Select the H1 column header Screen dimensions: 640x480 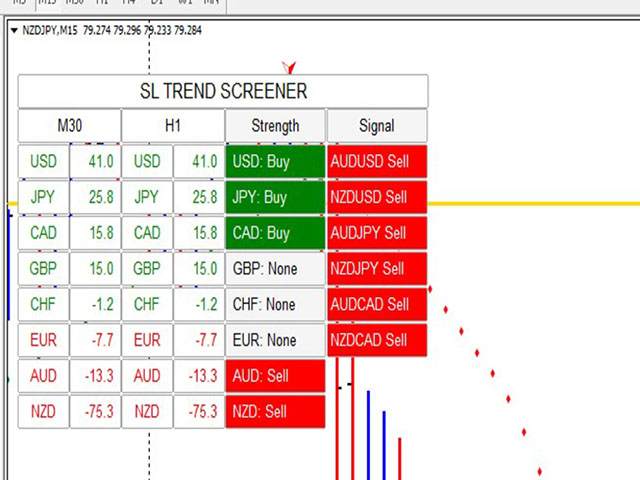pos(173,126)
